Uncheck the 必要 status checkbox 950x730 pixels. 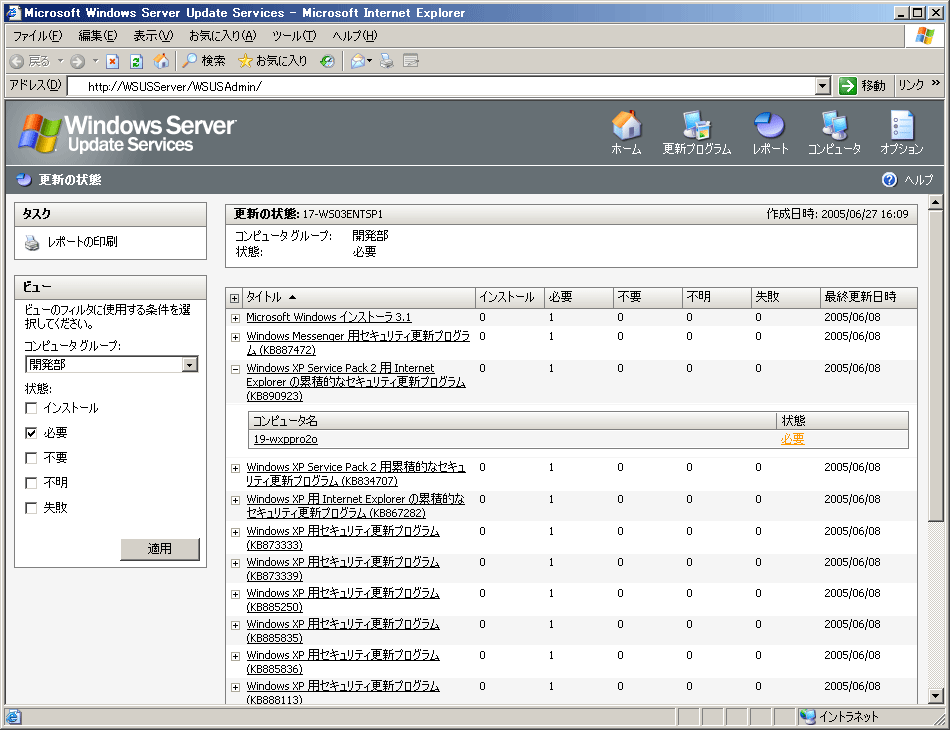[x=32, y=433]
